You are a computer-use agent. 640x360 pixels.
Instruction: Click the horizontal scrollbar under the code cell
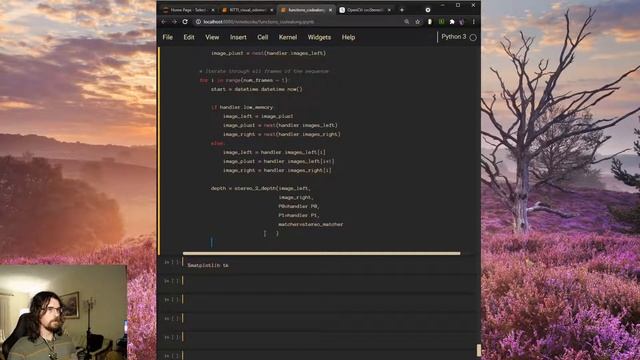point(321,253)
